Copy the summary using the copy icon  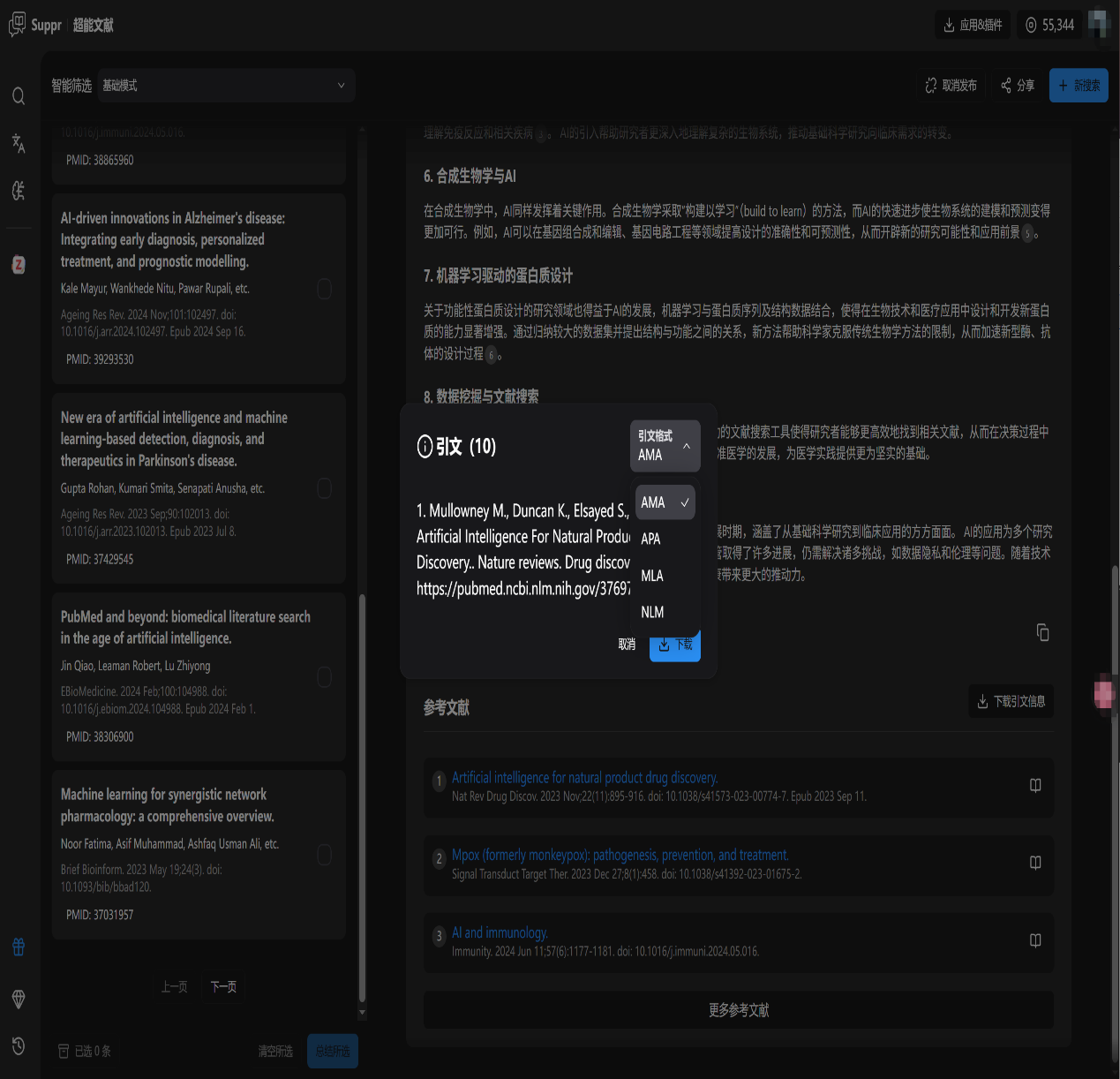click(x=1042, y=632)
